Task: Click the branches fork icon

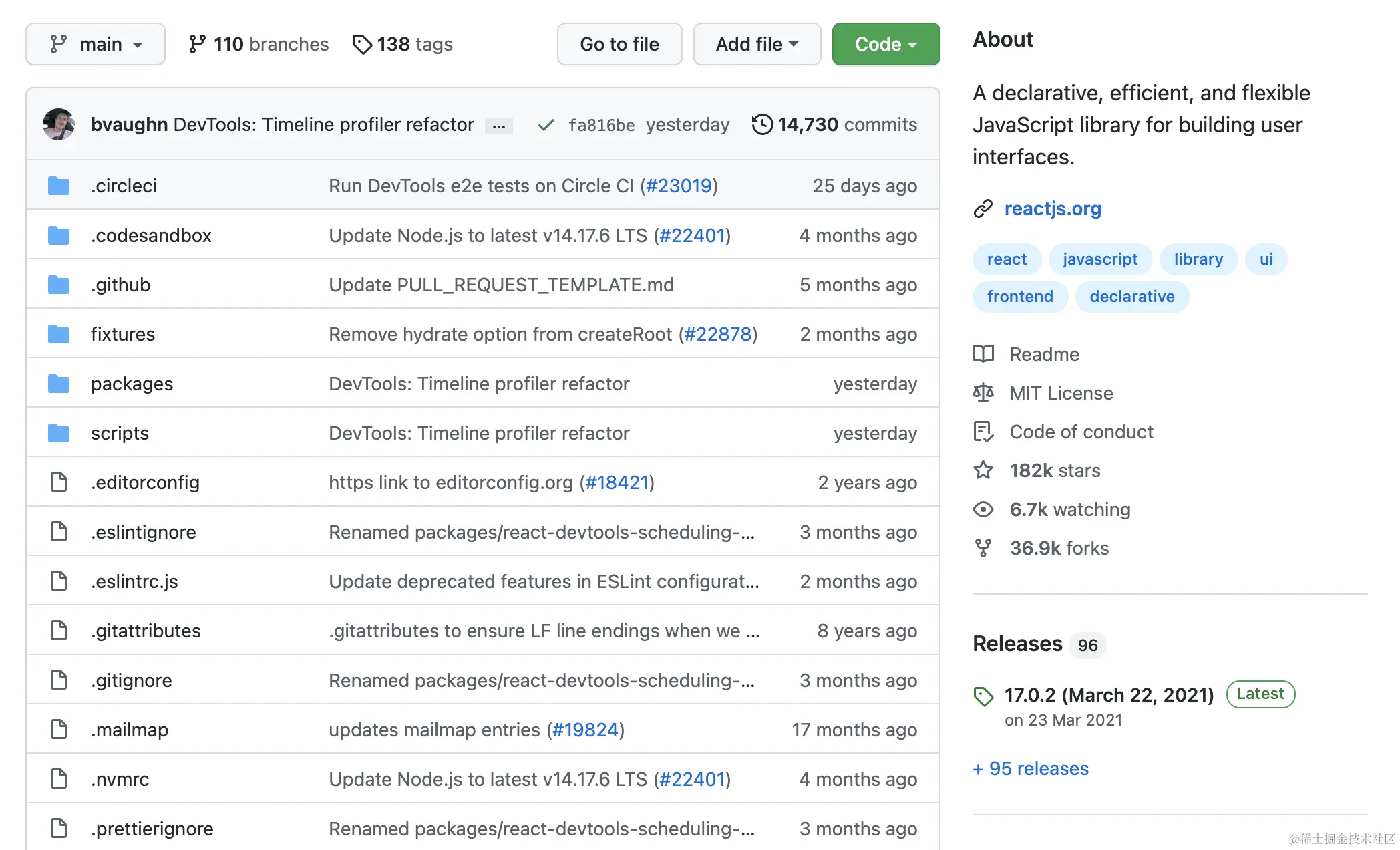Action: (196, 44)
